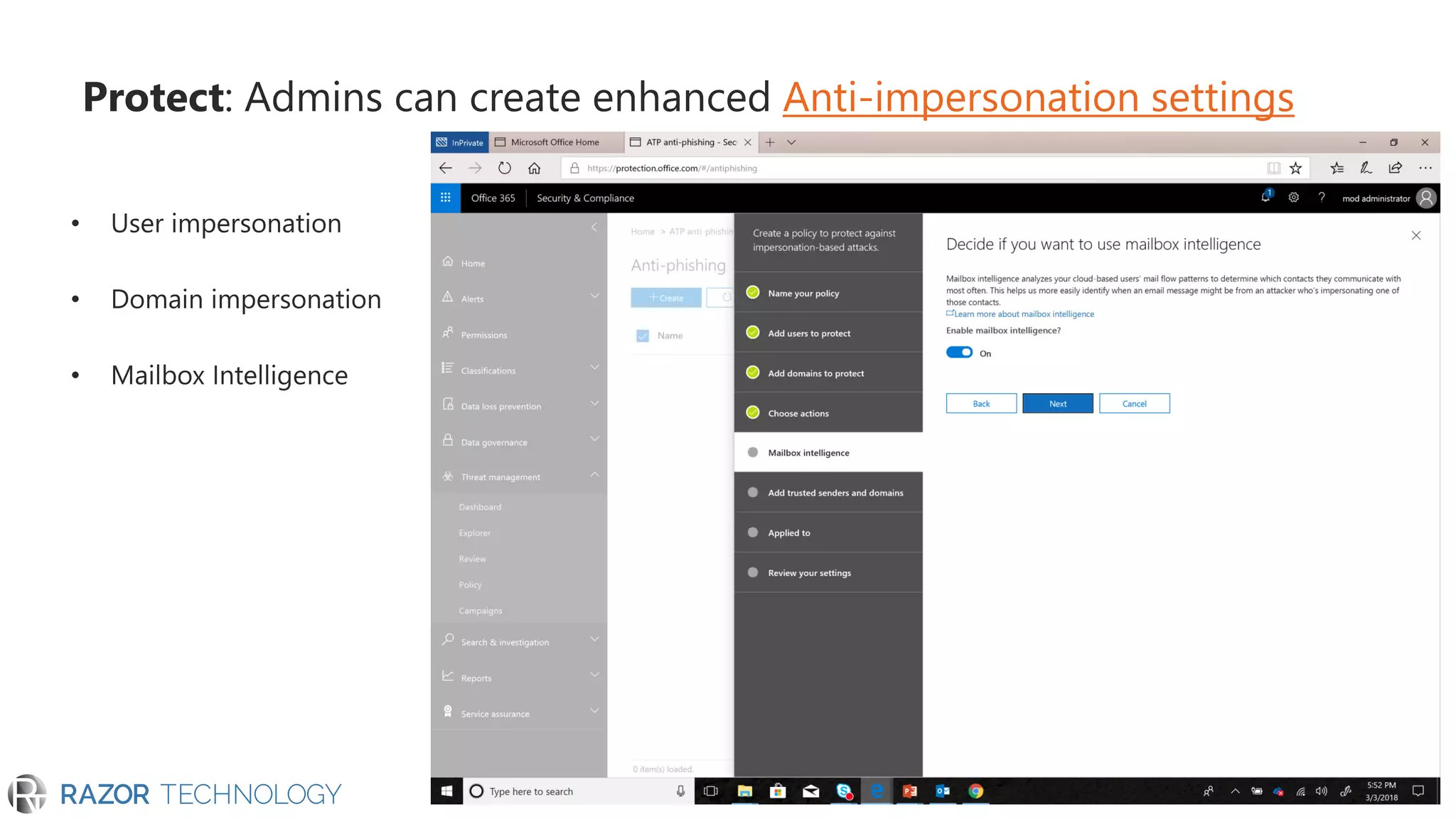Viewport: 1456px width, 819px height.
Task: Expand the Reports navigation section
Action: pos(594,675)
